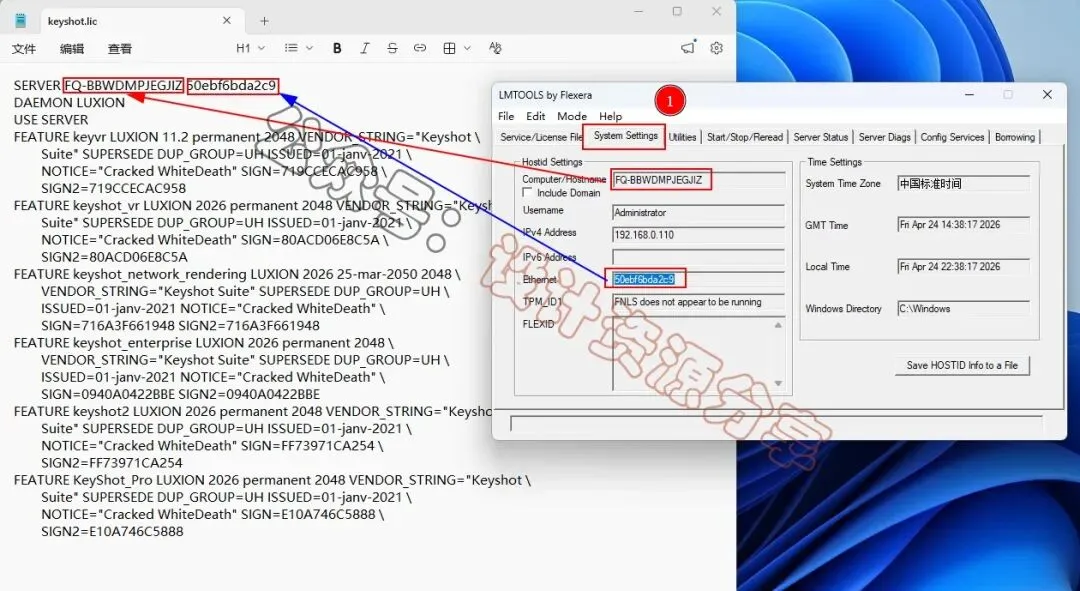Screen dimensions: 1080x591
Task: Click SIGN2=E10A746C5888 line
Action: coord(112,532)
